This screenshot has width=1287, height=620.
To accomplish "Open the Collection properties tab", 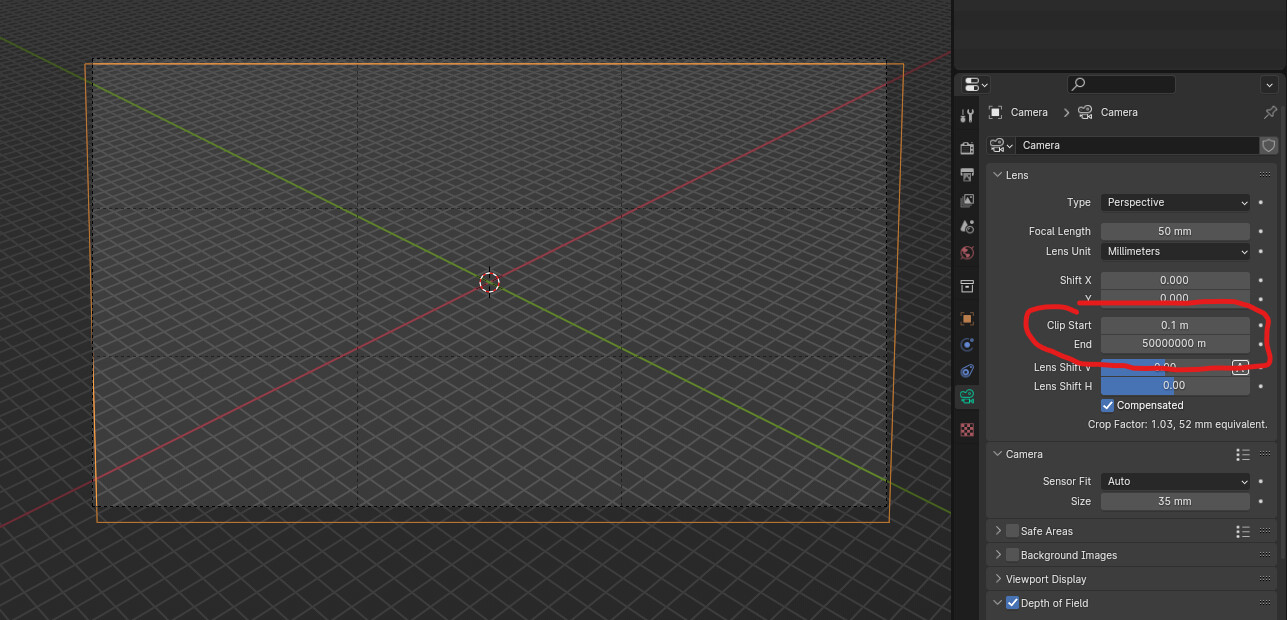I will [967, 286].
